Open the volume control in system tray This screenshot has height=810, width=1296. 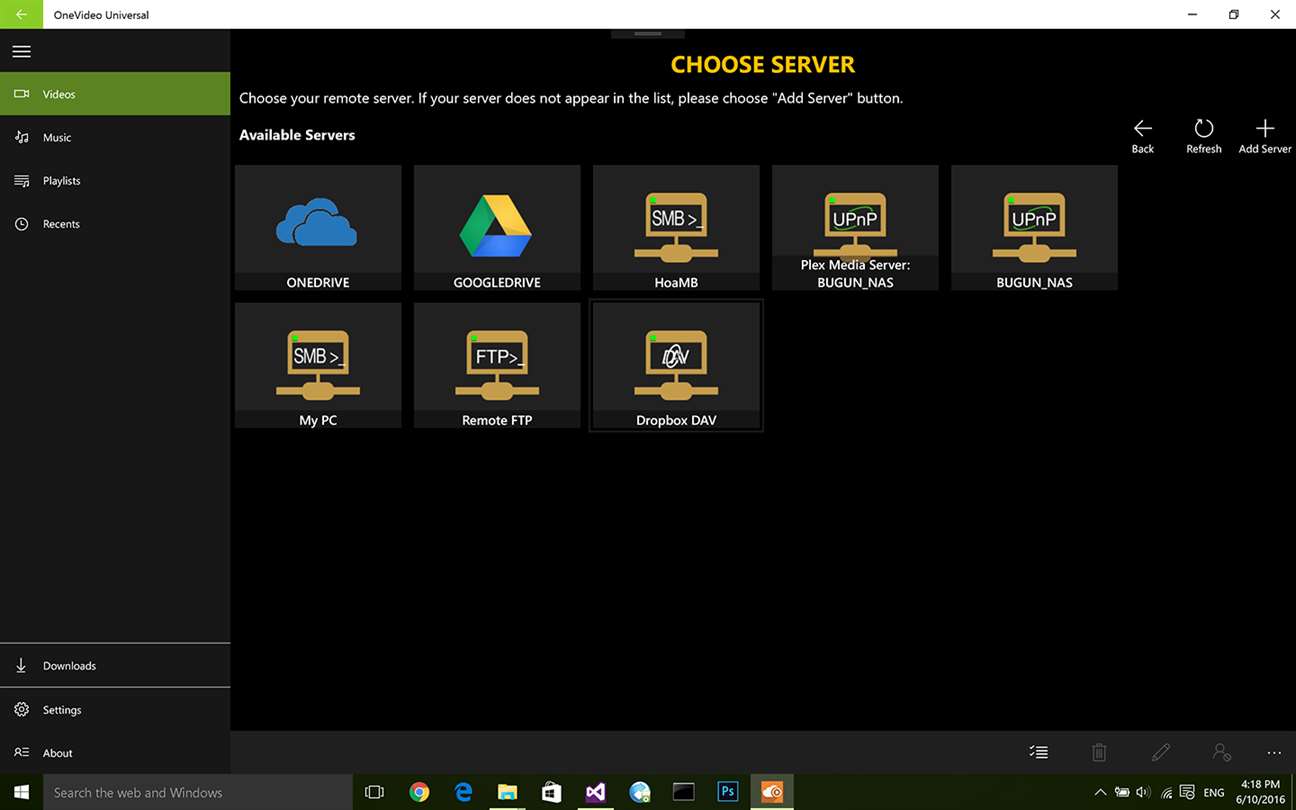click(1143, 792)
